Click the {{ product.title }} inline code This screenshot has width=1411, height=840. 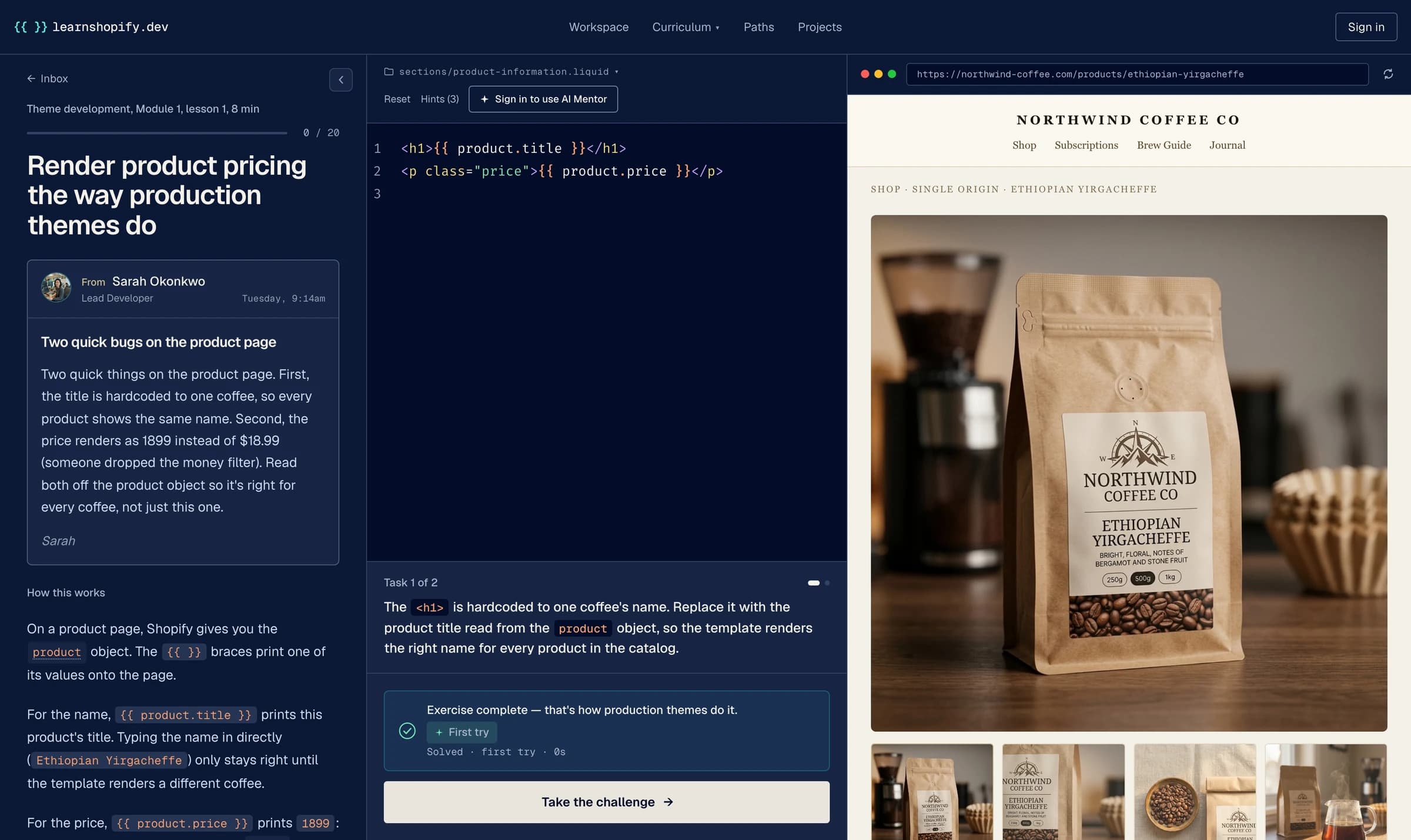click(x=185, y=715)
